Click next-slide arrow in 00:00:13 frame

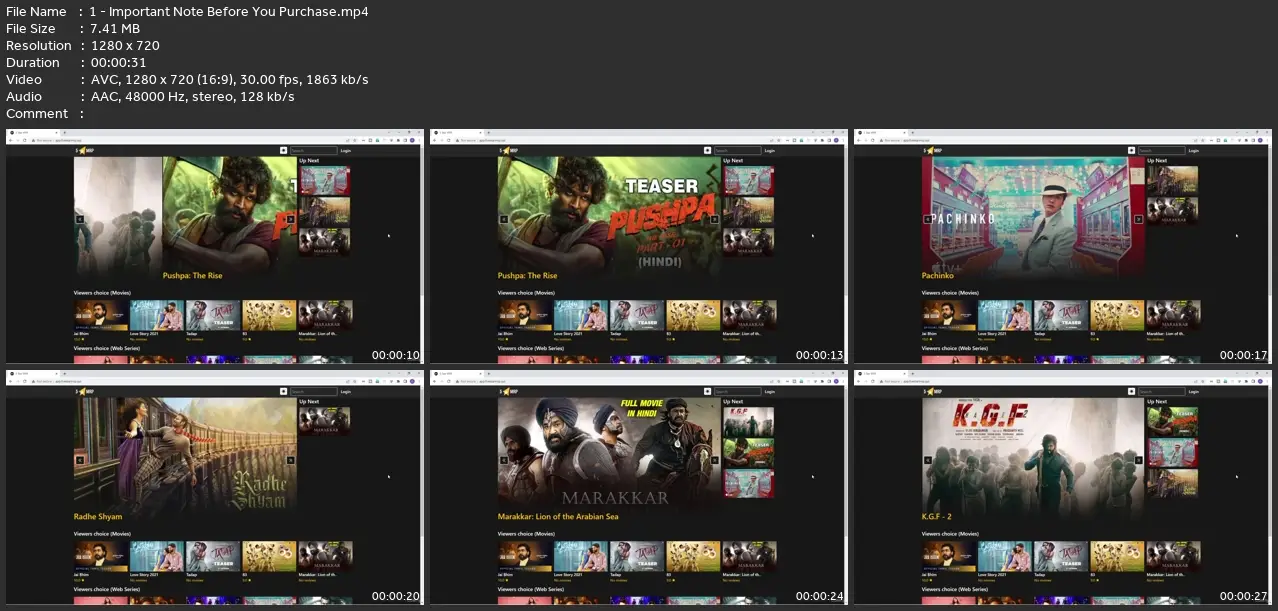[x=715, y=219]
